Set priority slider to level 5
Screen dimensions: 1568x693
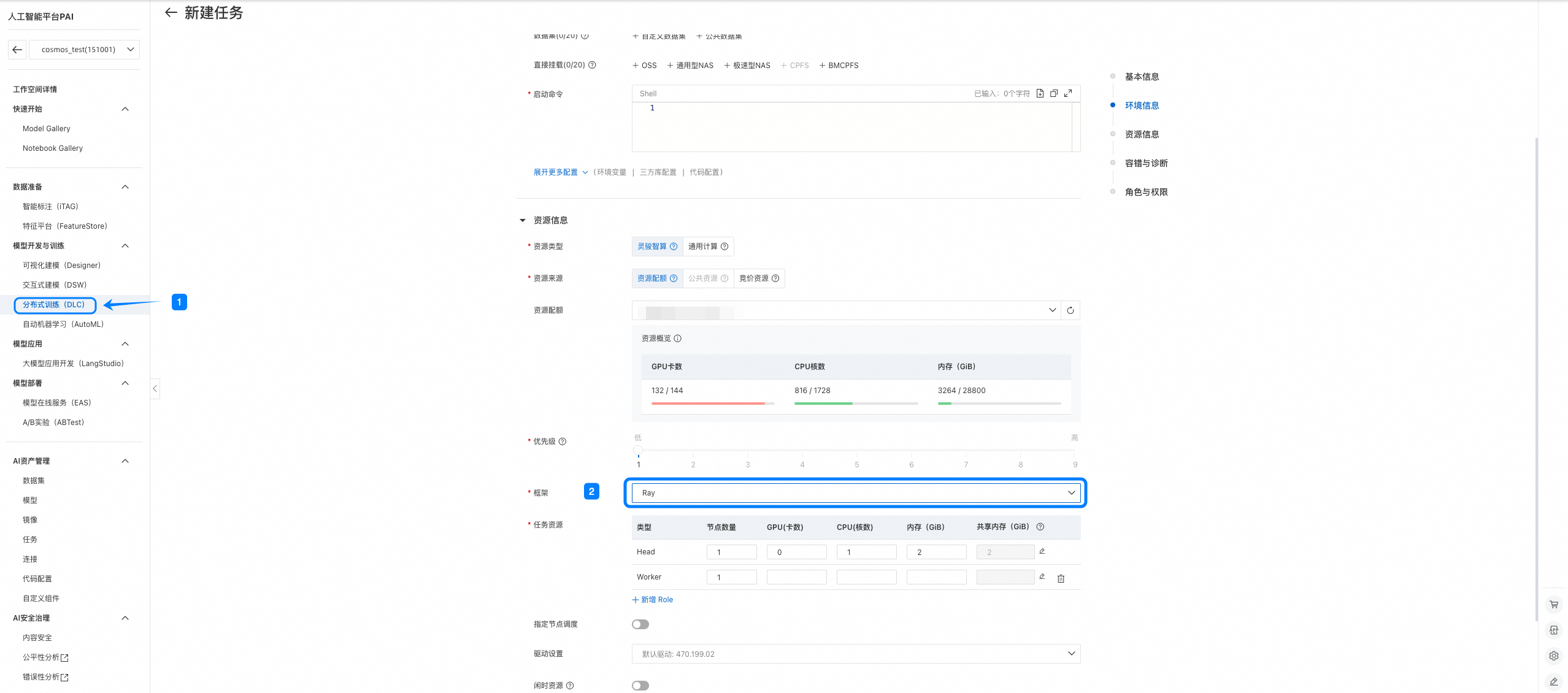tap(856, 451)
